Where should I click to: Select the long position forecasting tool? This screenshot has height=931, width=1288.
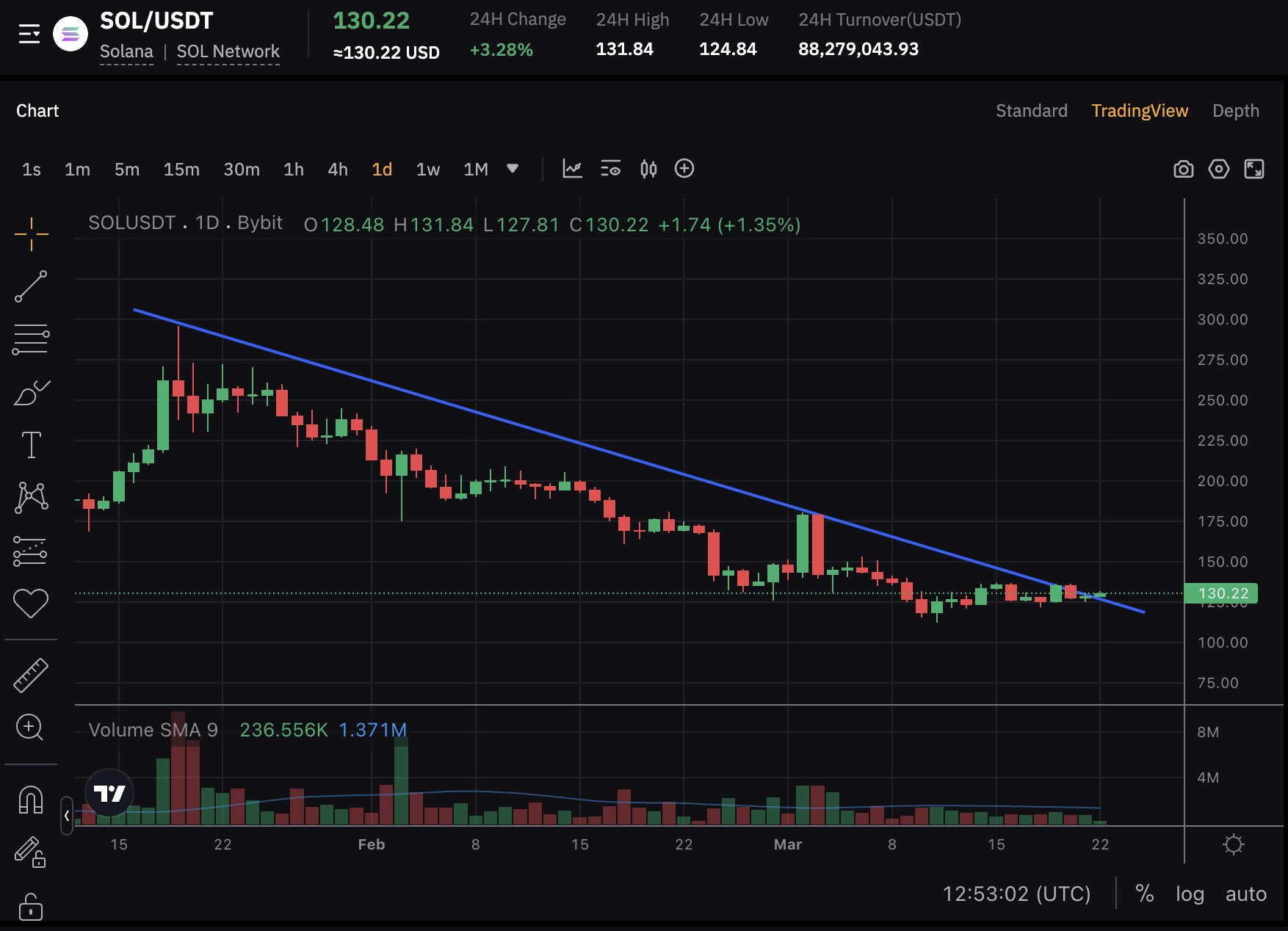click(31, 551)
